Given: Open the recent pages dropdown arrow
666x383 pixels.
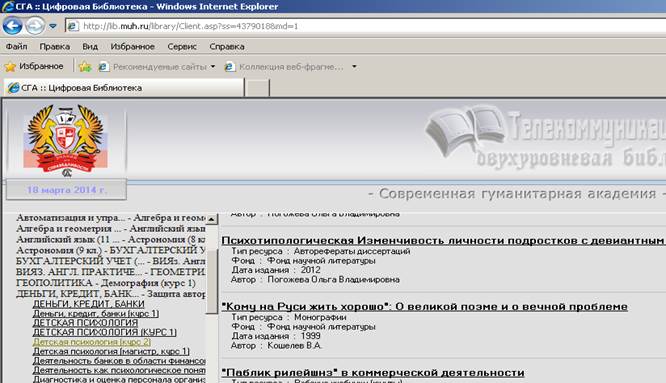Looking at the screenshot, I should point(53,26).
